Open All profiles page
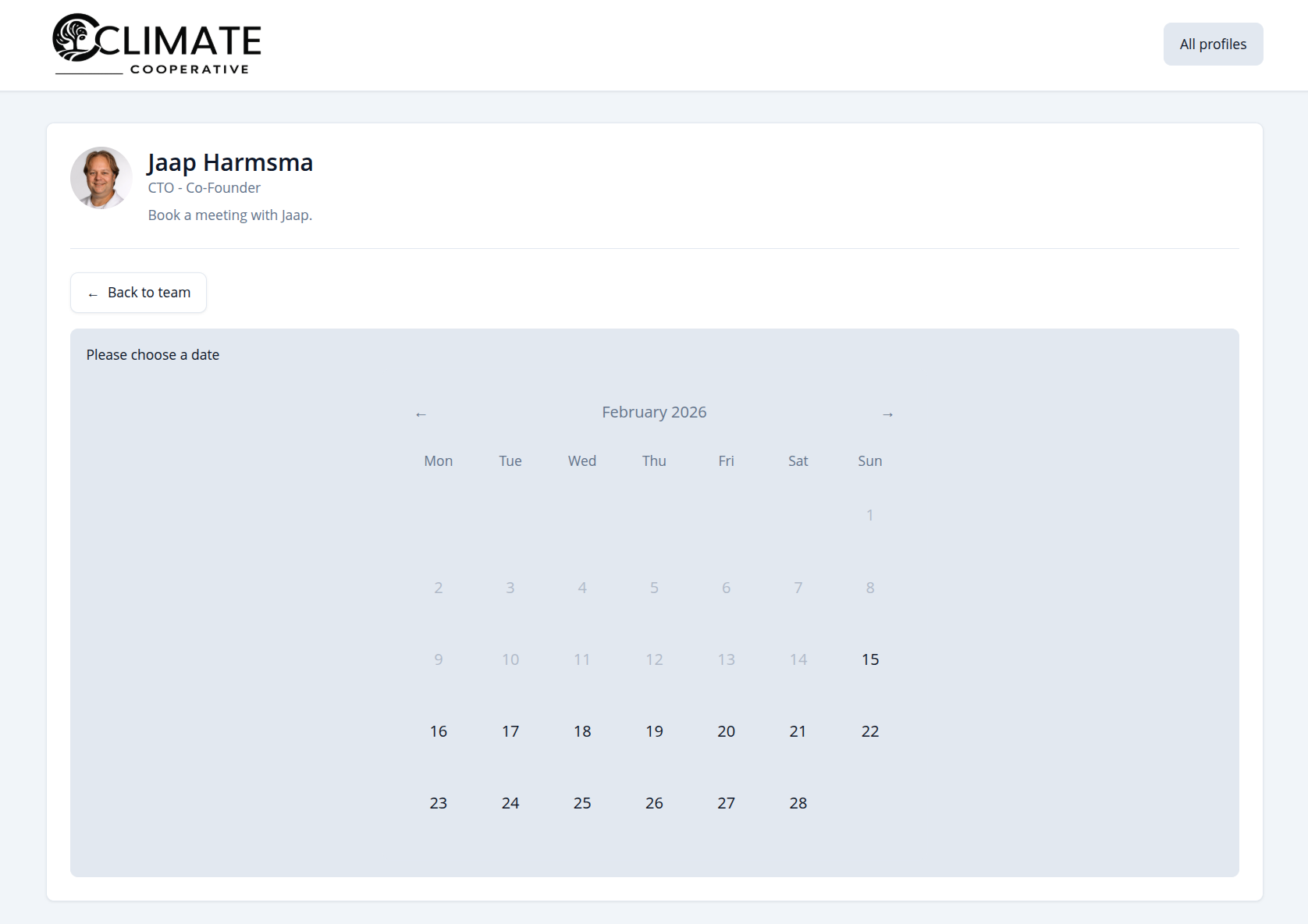Viewport: 1308px width, 924px height. tap(1212, 44)
